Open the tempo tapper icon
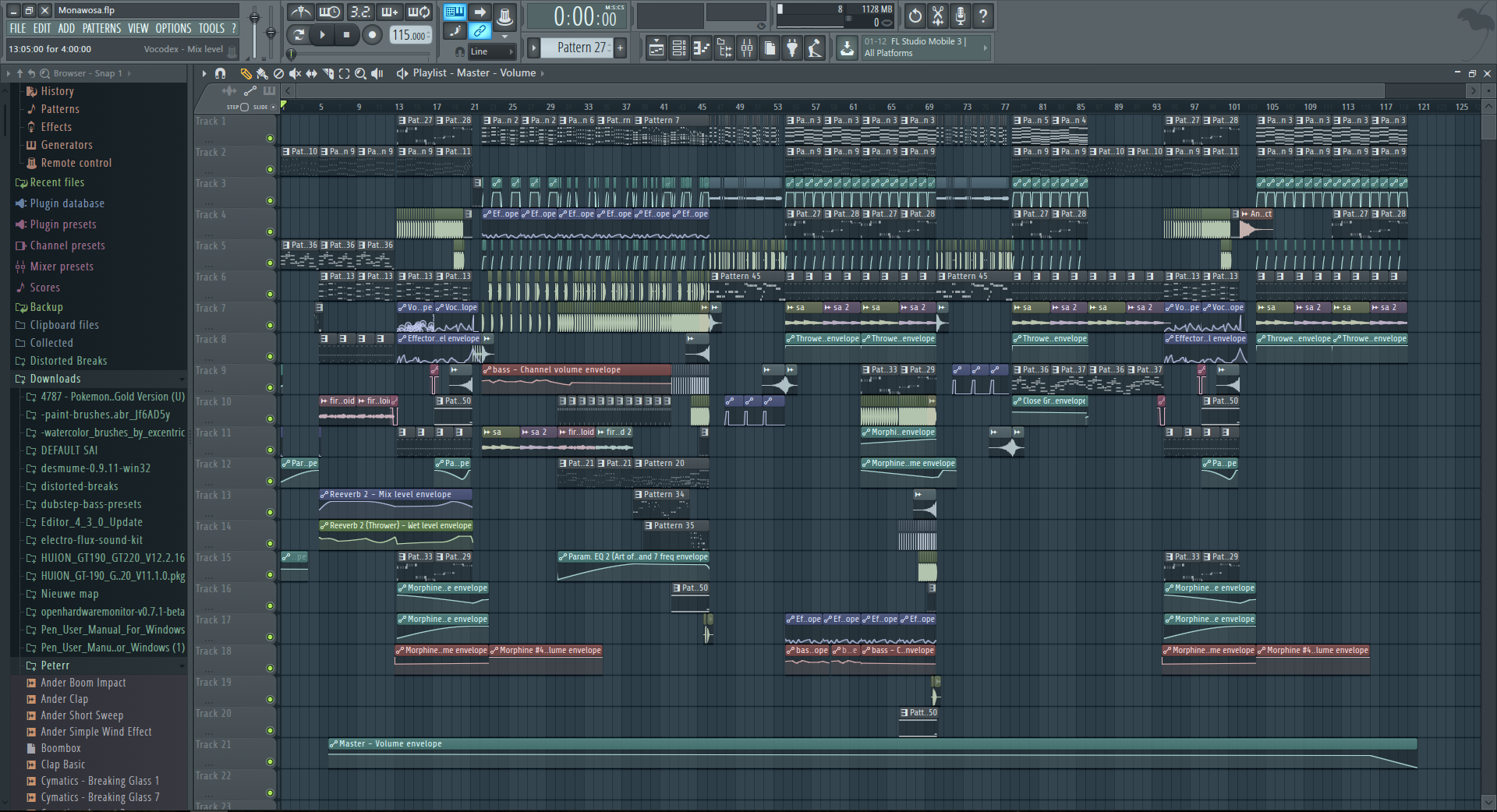The image size is (1497, 812). pos(815,48)
